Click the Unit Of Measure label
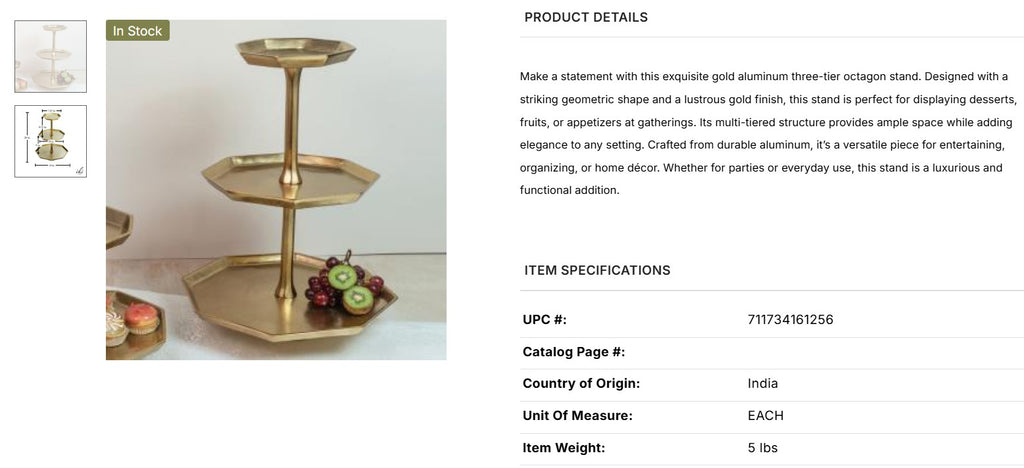Image resolution: width=1024 pixels, height=468 pixels. tap(578, 416)
